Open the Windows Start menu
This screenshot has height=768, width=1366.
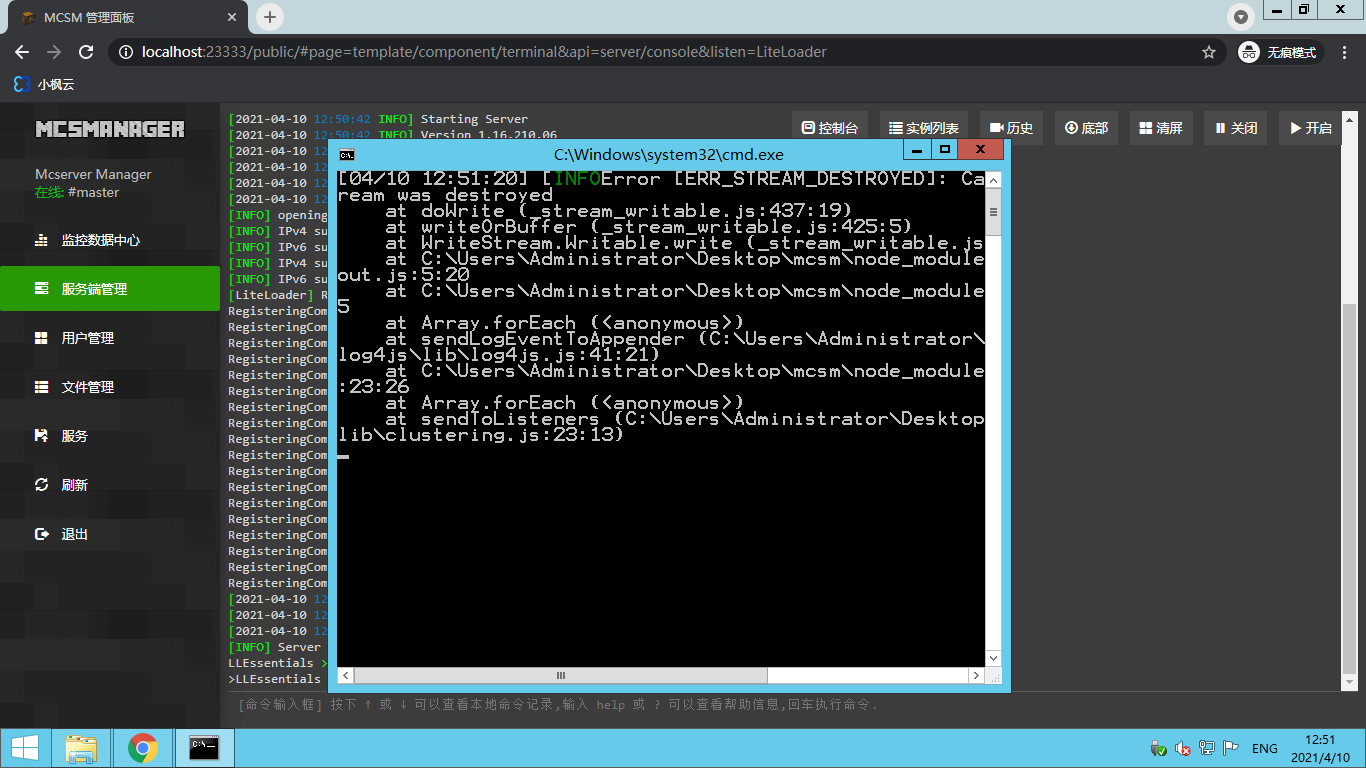pos(27,747)
